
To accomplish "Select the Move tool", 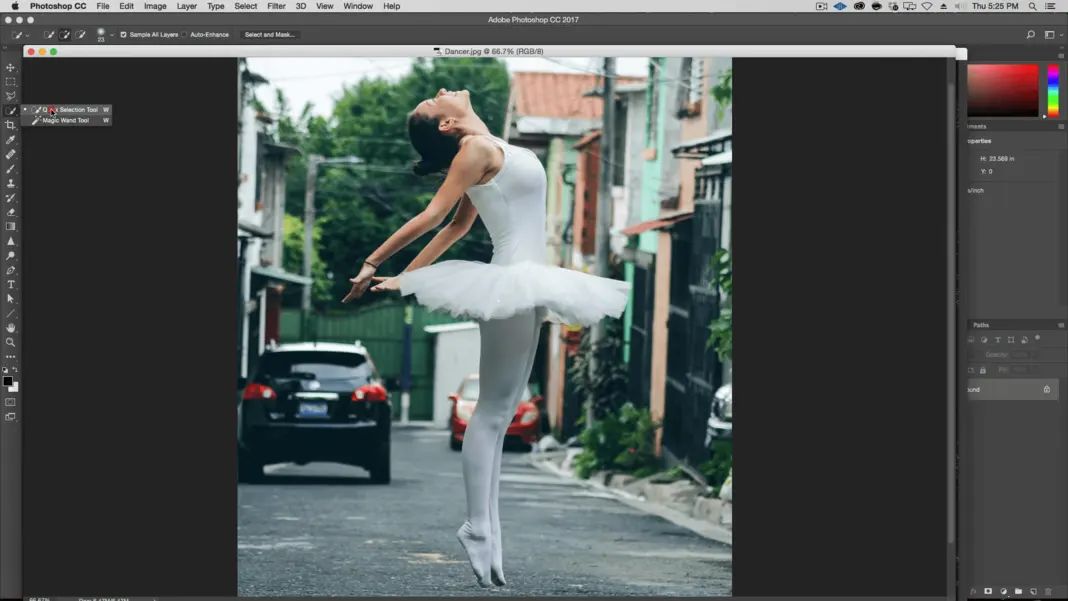I will [x=10, y=67].
